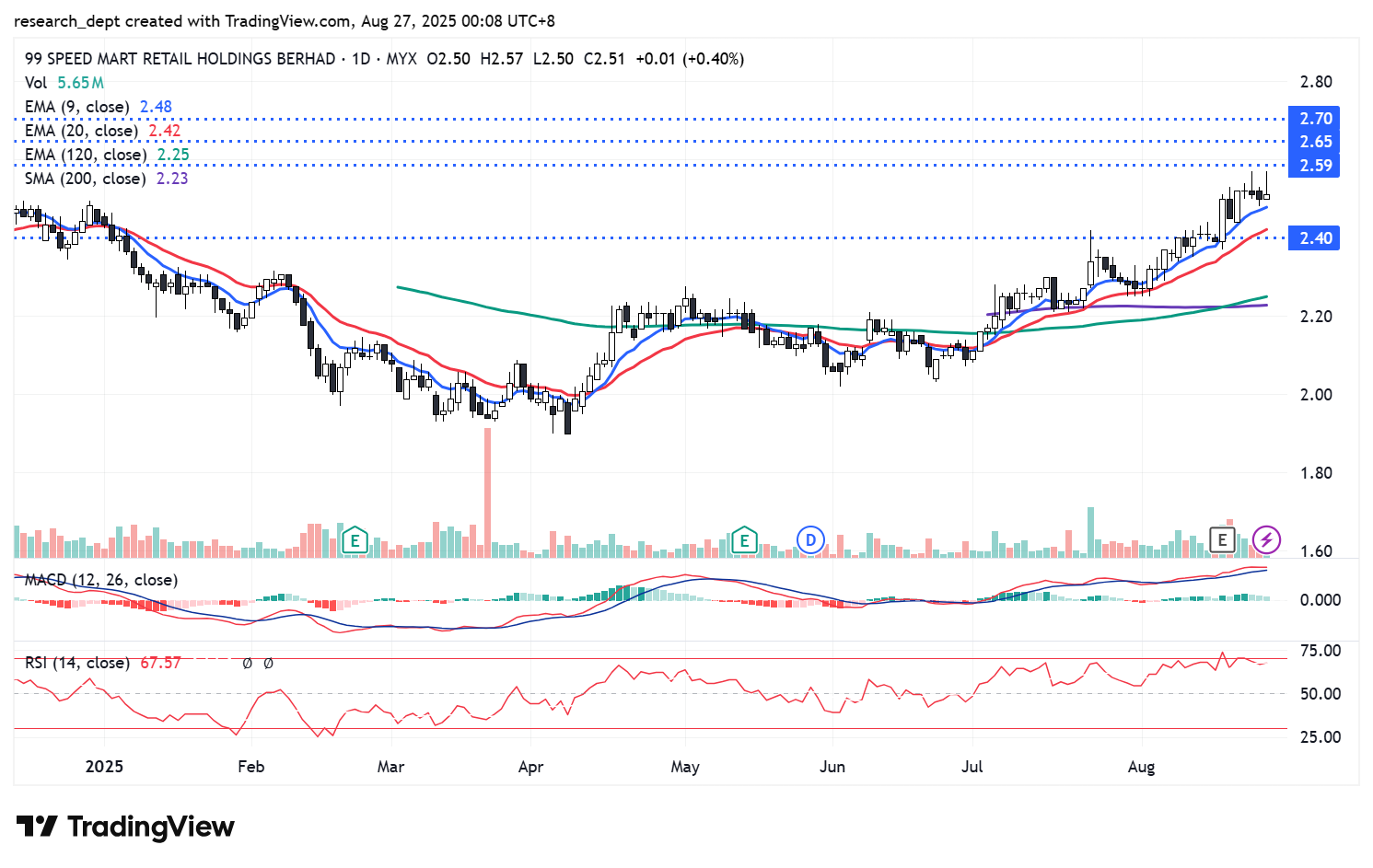Click the tallest teal volume bar in late July

(x=1091, y=532)
